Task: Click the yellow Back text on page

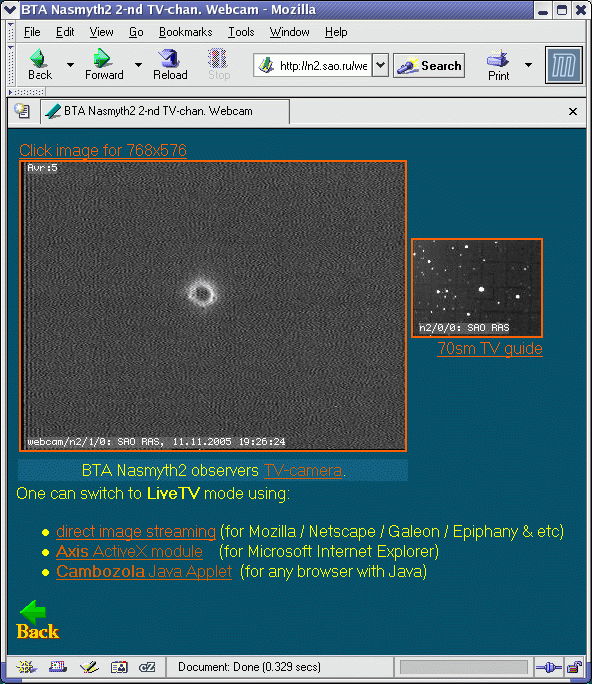Action: pos(38,632)
